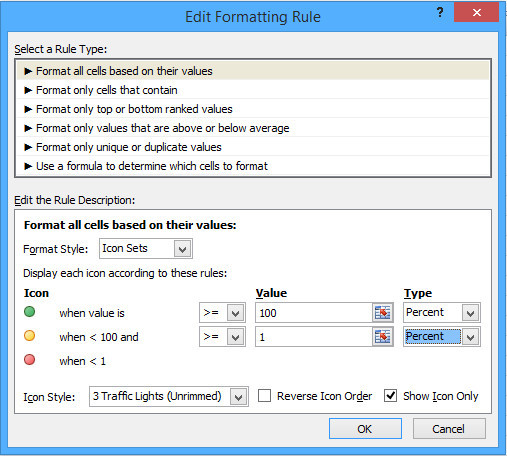
Task: Enable Reverse Icon Order checkbox
Action: [x=264, y=396]
